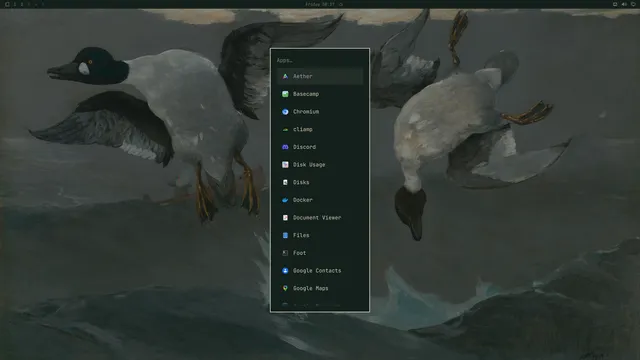This screenshot has width=640, height=360.
Task: Open the volume speaker icon in top bar
Action: (624, 4)
